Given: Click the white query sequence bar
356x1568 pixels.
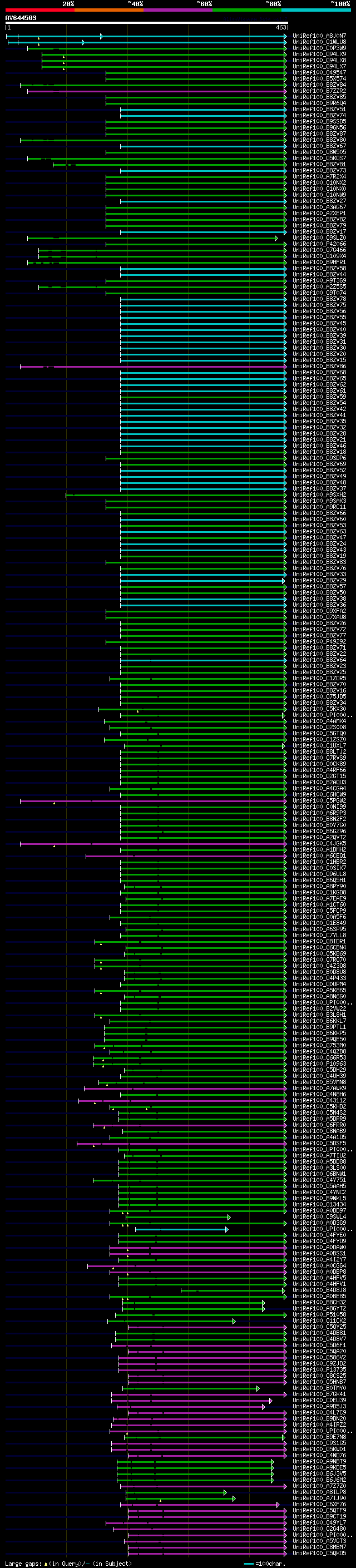Looking at the screenshot, I should pos(147,22).
